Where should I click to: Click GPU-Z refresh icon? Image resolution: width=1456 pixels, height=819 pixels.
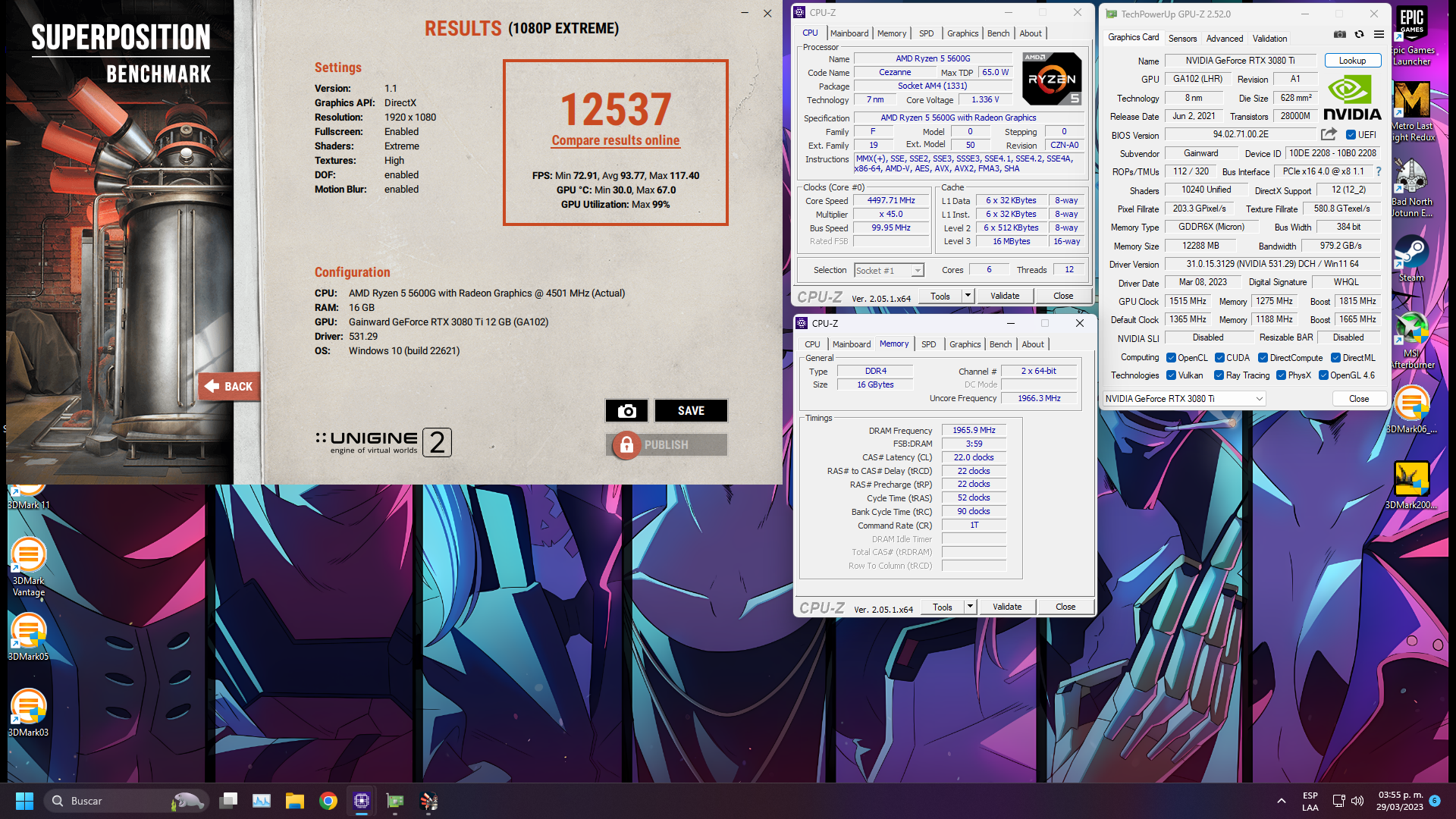(x=1359, y=34)
